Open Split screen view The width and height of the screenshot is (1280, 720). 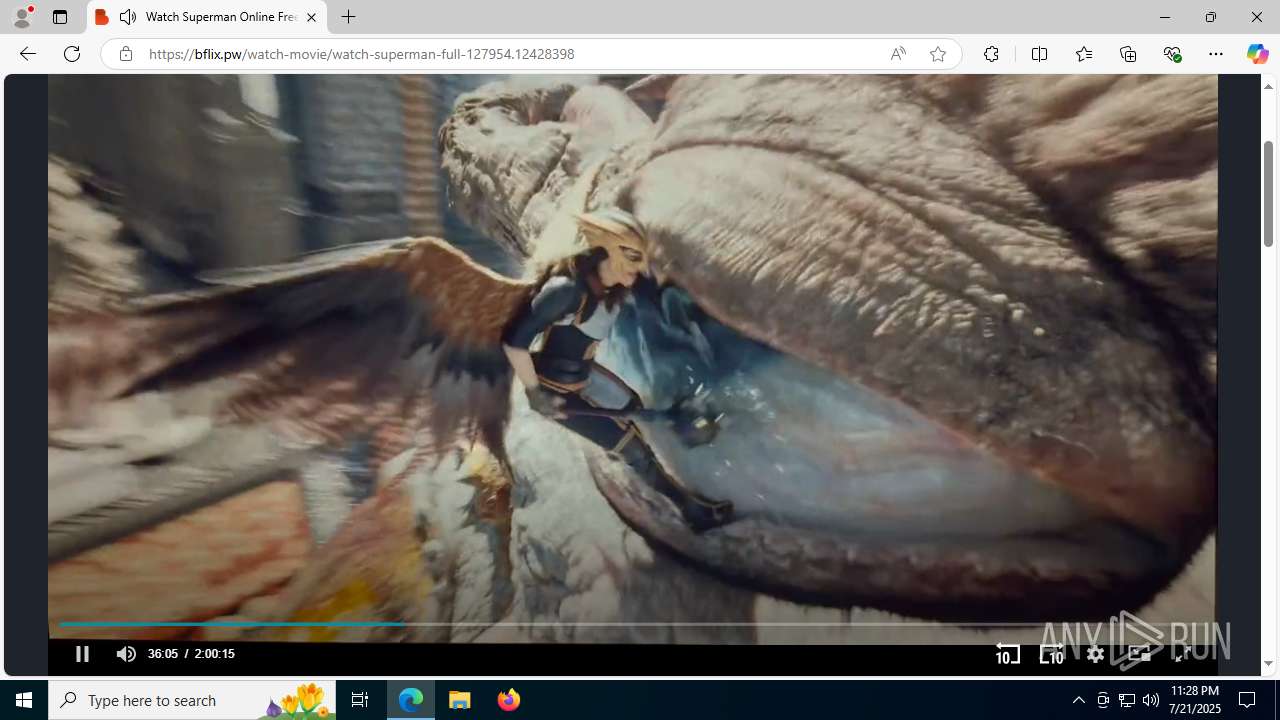point(1039,54)
